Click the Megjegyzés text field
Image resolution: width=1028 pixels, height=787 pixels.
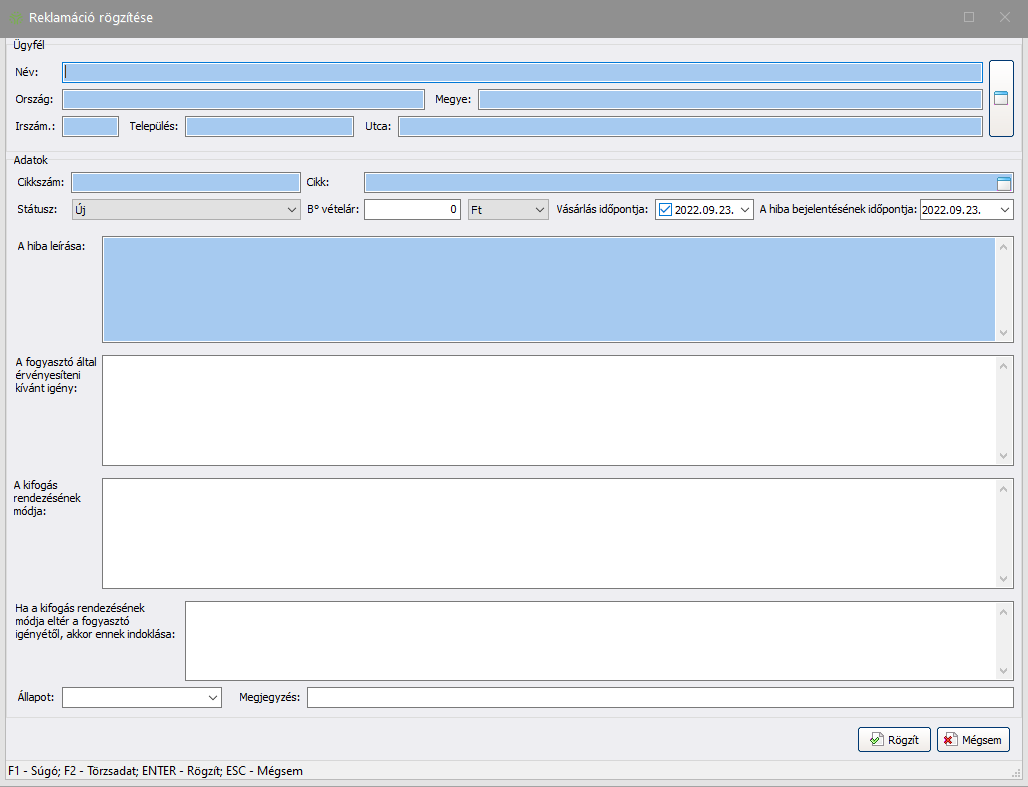tap(659, 697)
